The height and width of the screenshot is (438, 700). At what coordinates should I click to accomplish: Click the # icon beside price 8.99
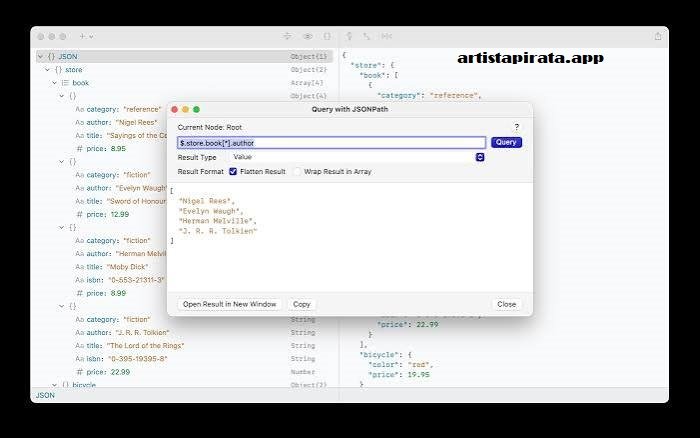(79, 293)
